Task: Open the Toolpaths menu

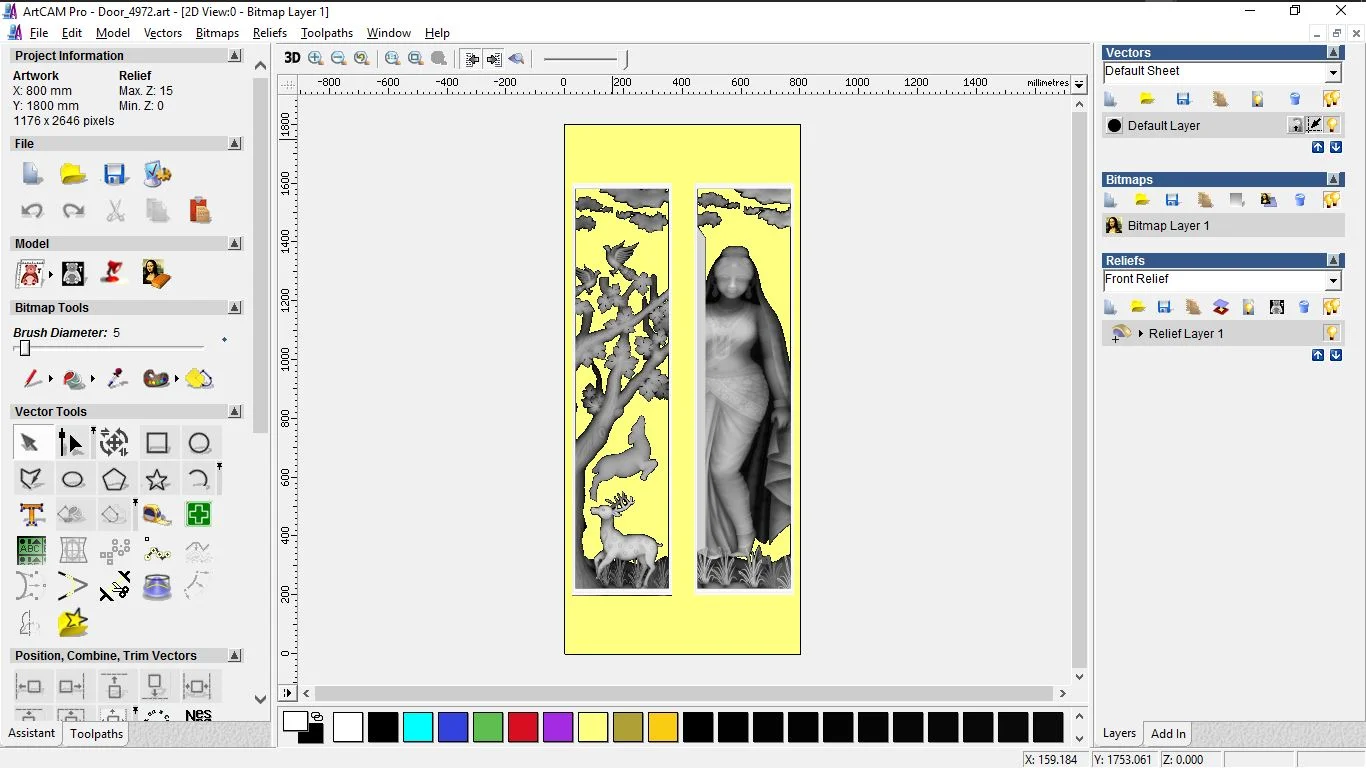Action: coord(327,33)
